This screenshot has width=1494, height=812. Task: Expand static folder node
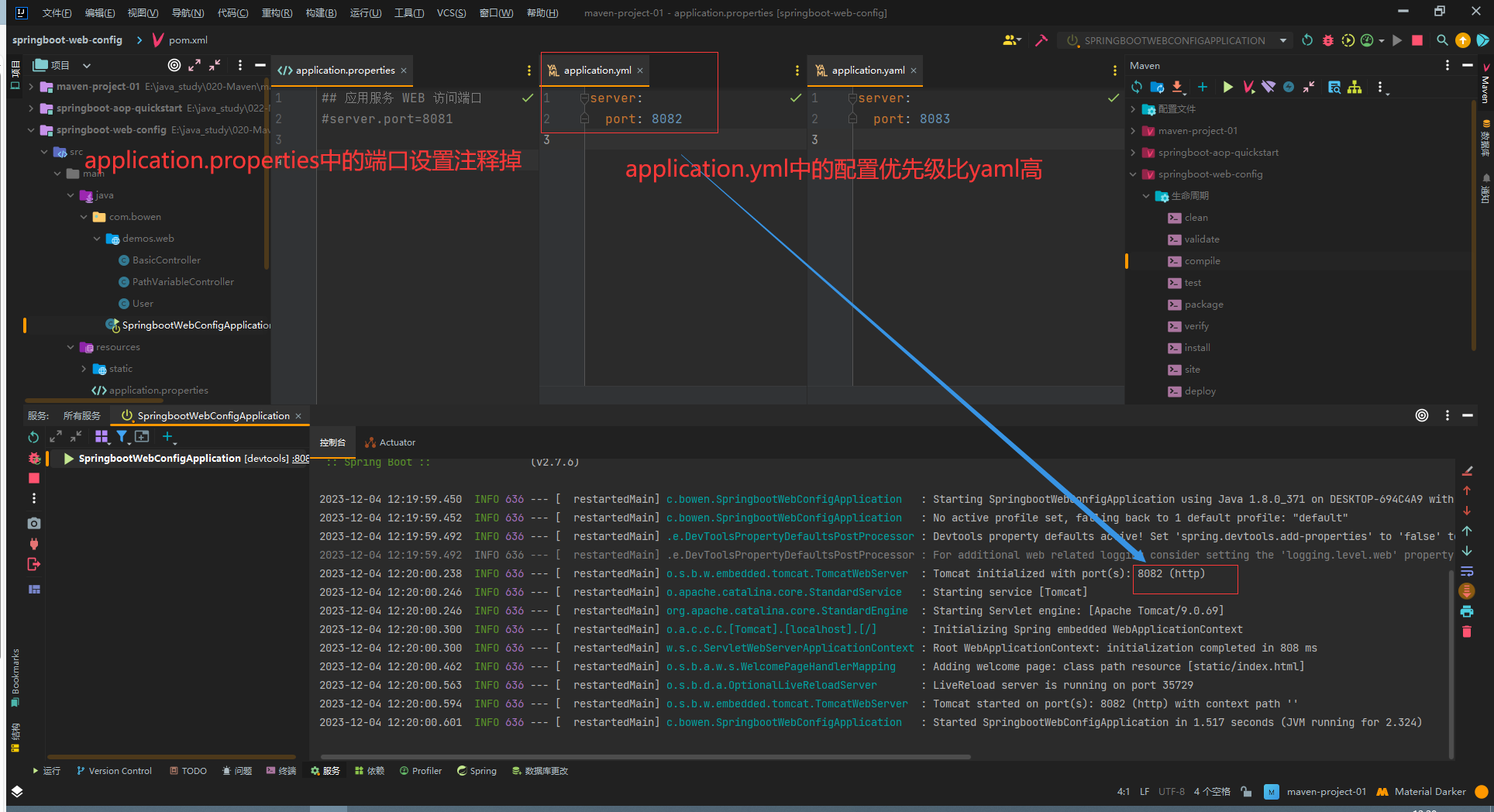(84, 369)
